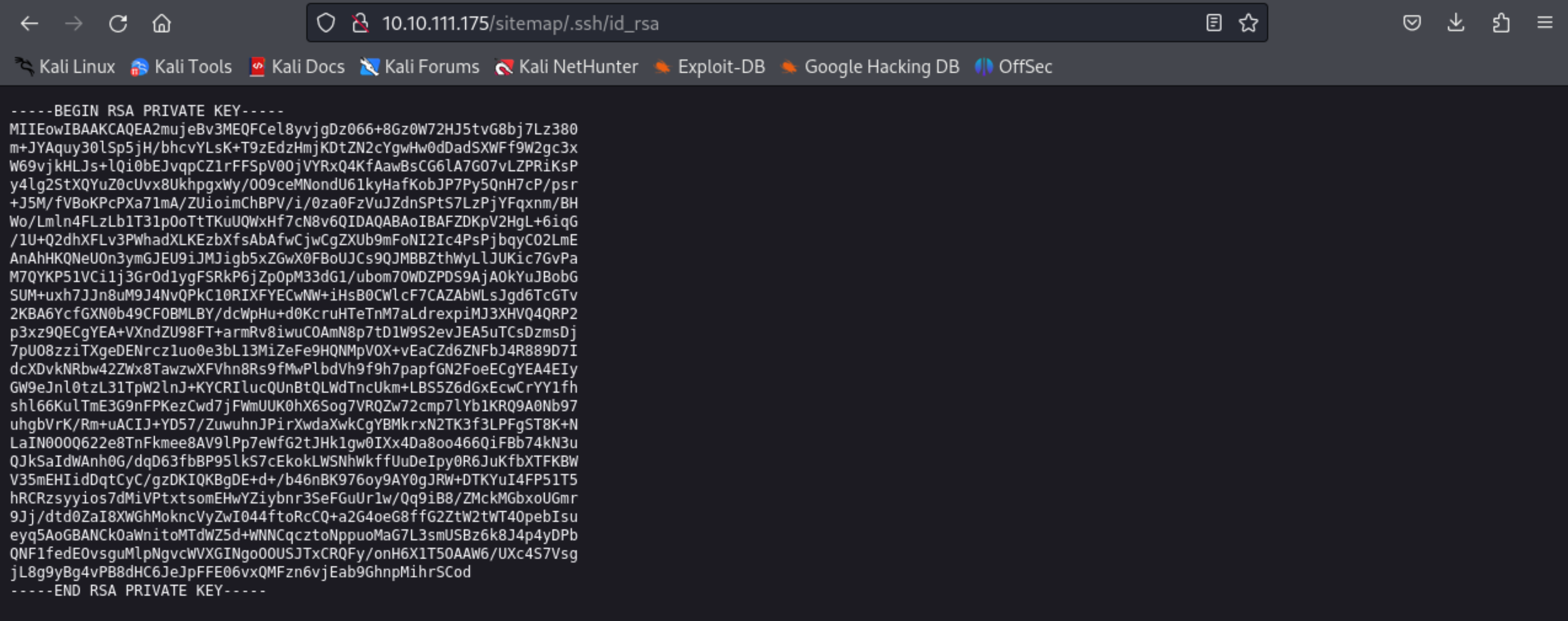Open the Kali Forums bookmark
Screen dimensions: 1568x621
420,66
